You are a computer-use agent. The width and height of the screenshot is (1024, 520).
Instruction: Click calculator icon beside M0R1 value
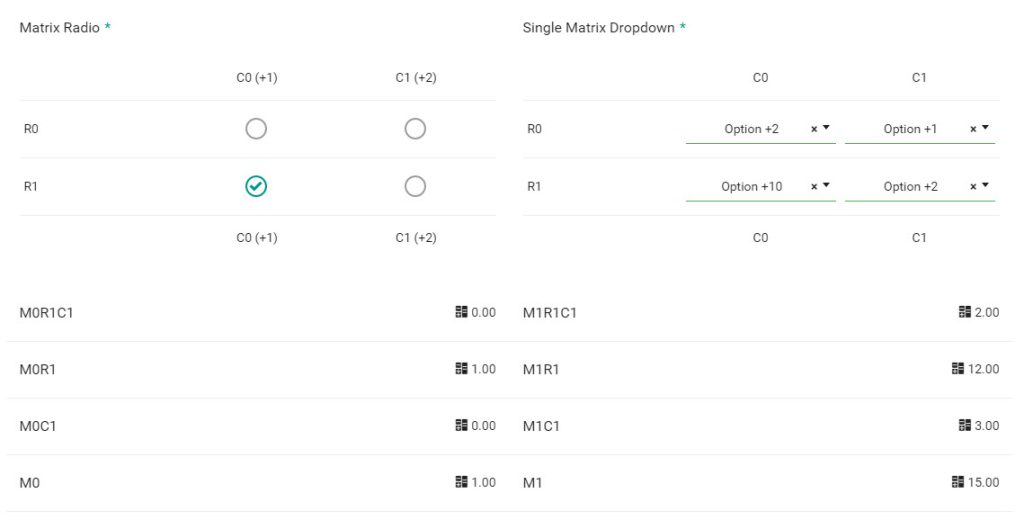coord(461,368)
